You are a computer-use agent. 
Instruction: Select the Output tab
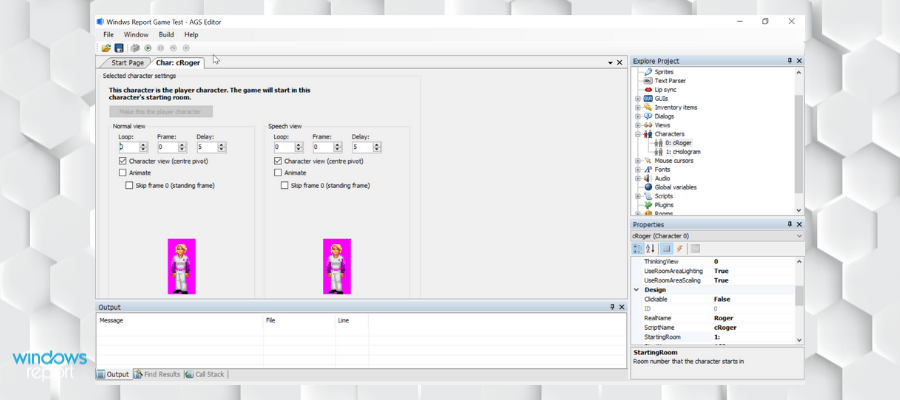(x=114, y=374)
